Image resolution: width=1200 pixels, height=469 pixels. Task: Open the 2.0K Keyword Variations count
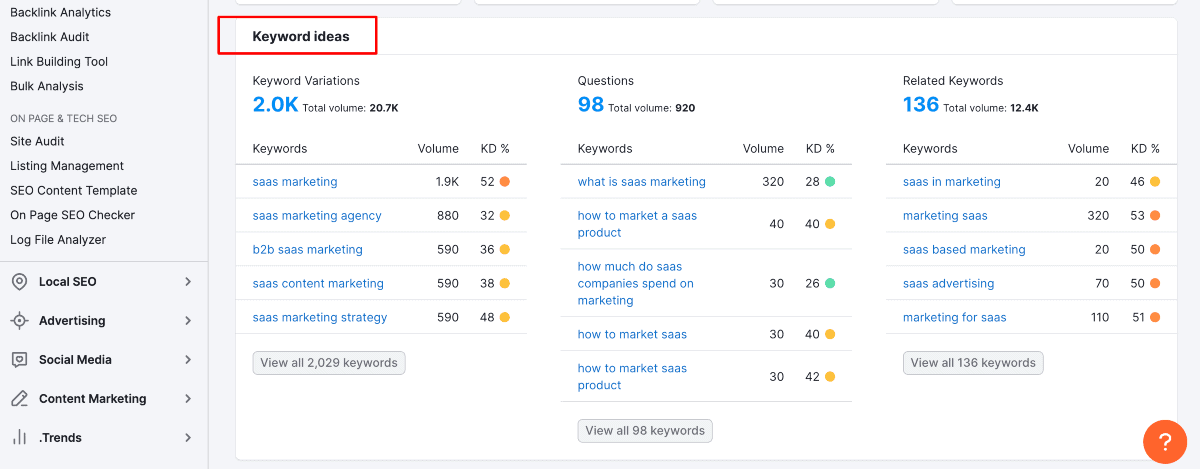pyautogui.click(x=275, y=104)
